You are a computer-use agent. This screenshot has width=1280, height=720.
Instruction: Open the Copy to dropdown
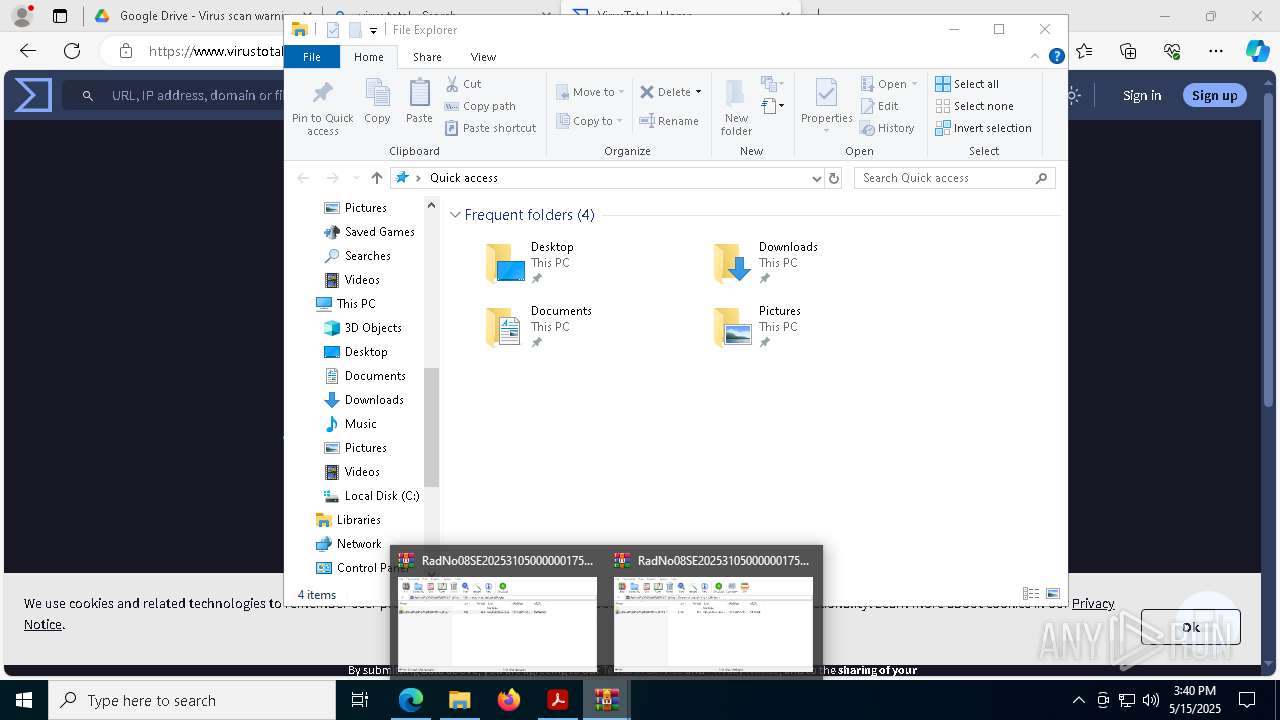pyautogui.click(x=590, y=121)
